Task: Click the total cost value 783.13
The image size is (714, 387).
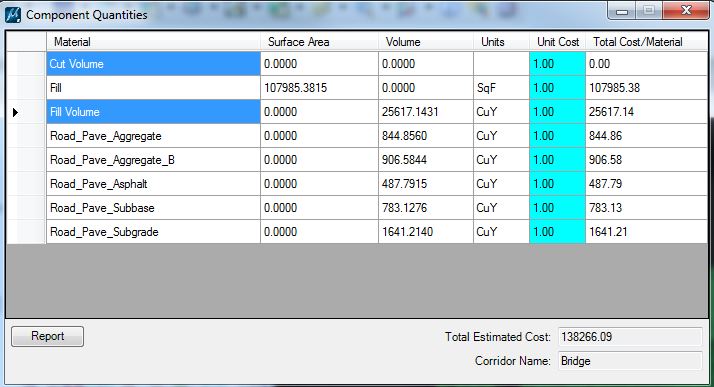Action: click(605, 208)
